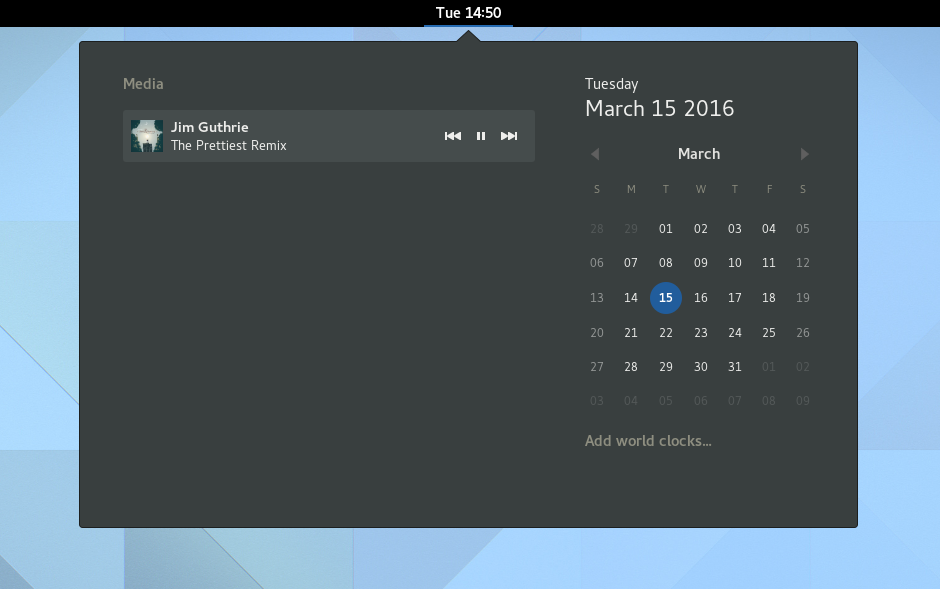This screenshot has height=589, width=940.
Task: Click the March 15 2016 date heading
Action: pos(659,108)
